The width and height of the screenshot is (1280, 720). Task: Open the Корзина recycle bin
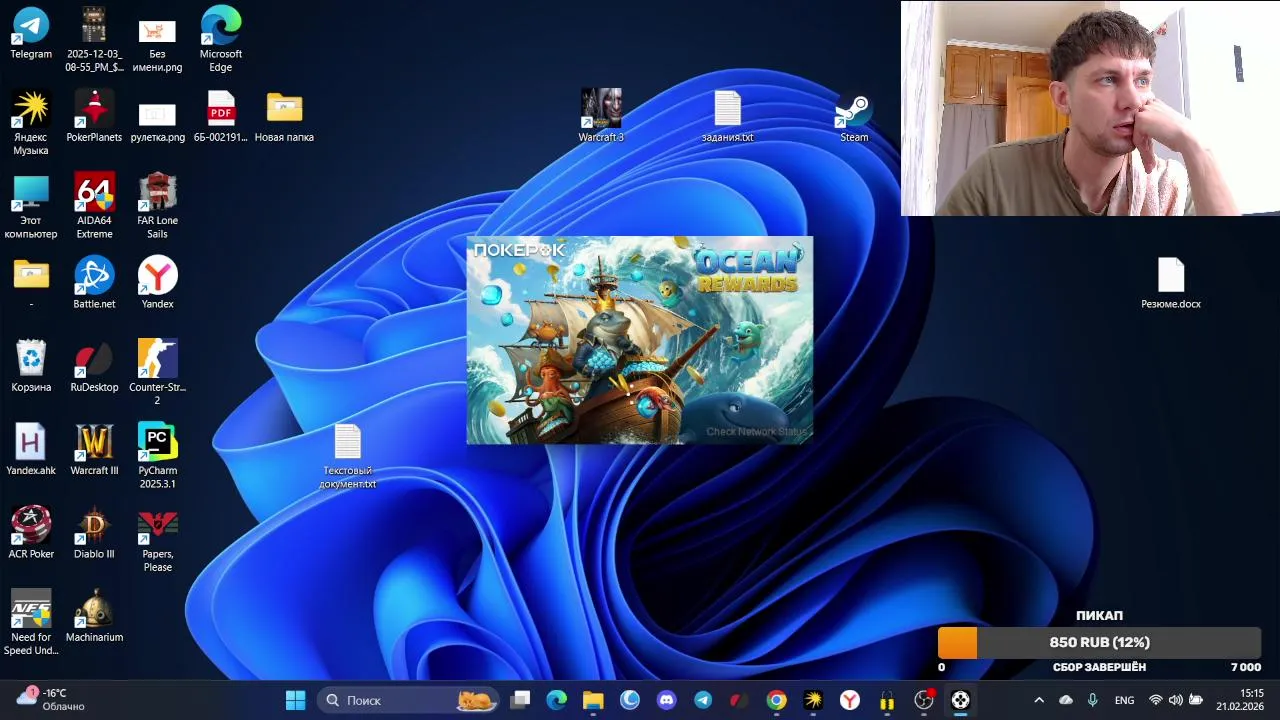(x=31, y=366)
